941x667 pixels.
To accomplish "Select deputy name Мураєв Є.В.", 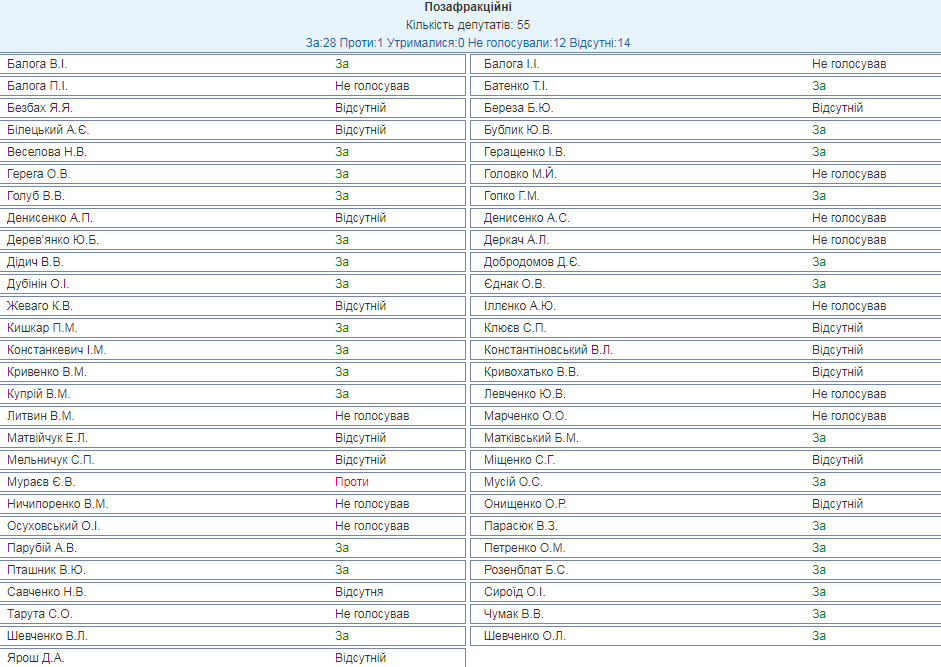I will [41, 482].
